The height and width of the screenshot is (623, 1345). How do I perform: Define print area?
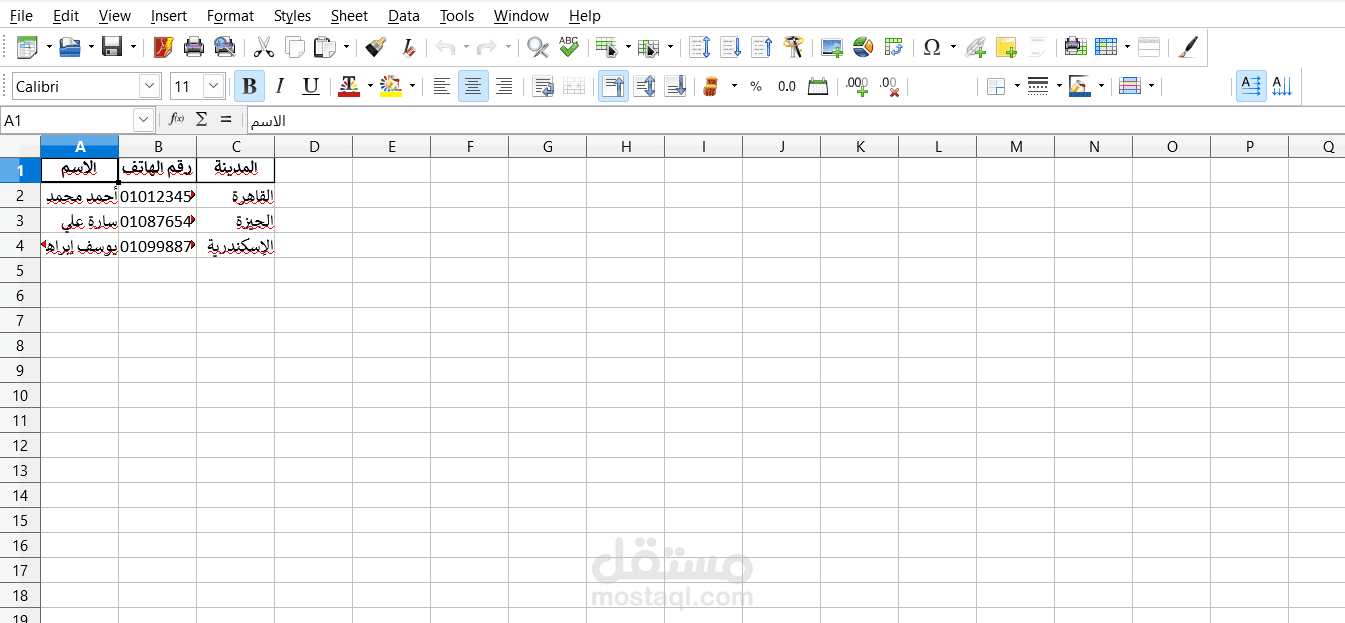(x=1075, y=47)
